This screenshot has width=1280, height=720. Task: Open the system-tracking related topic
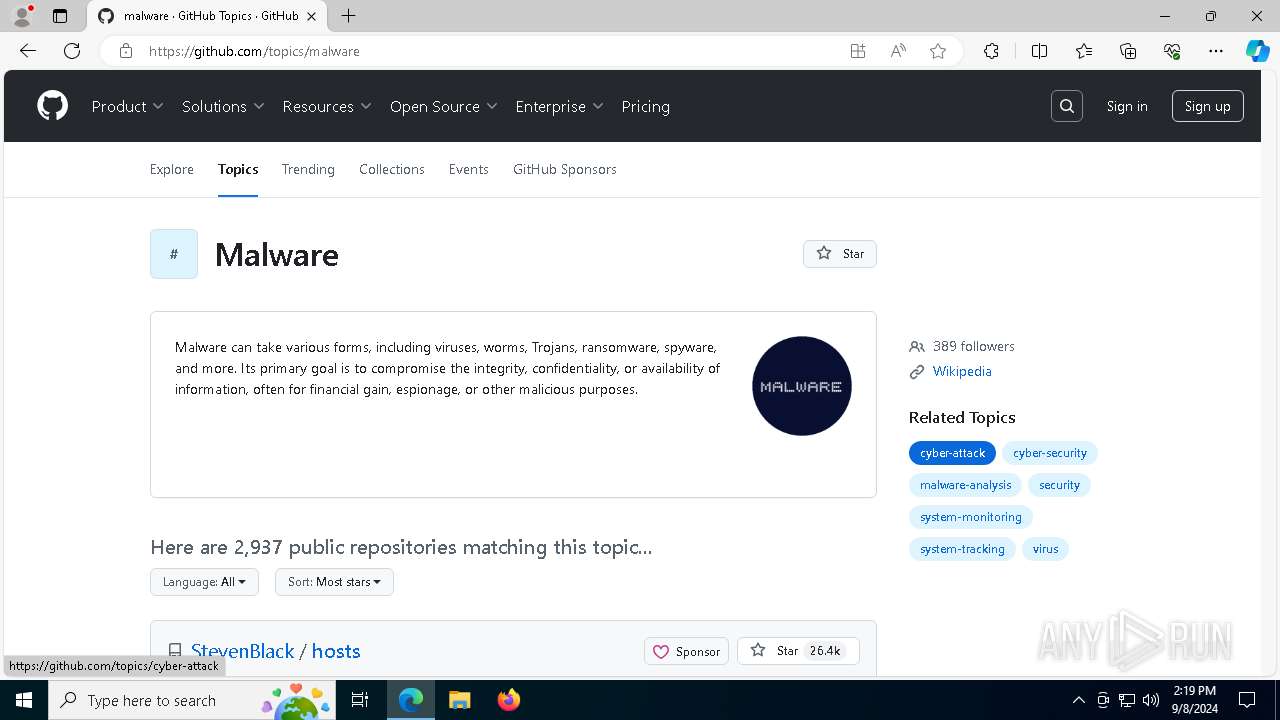point(962,549)
